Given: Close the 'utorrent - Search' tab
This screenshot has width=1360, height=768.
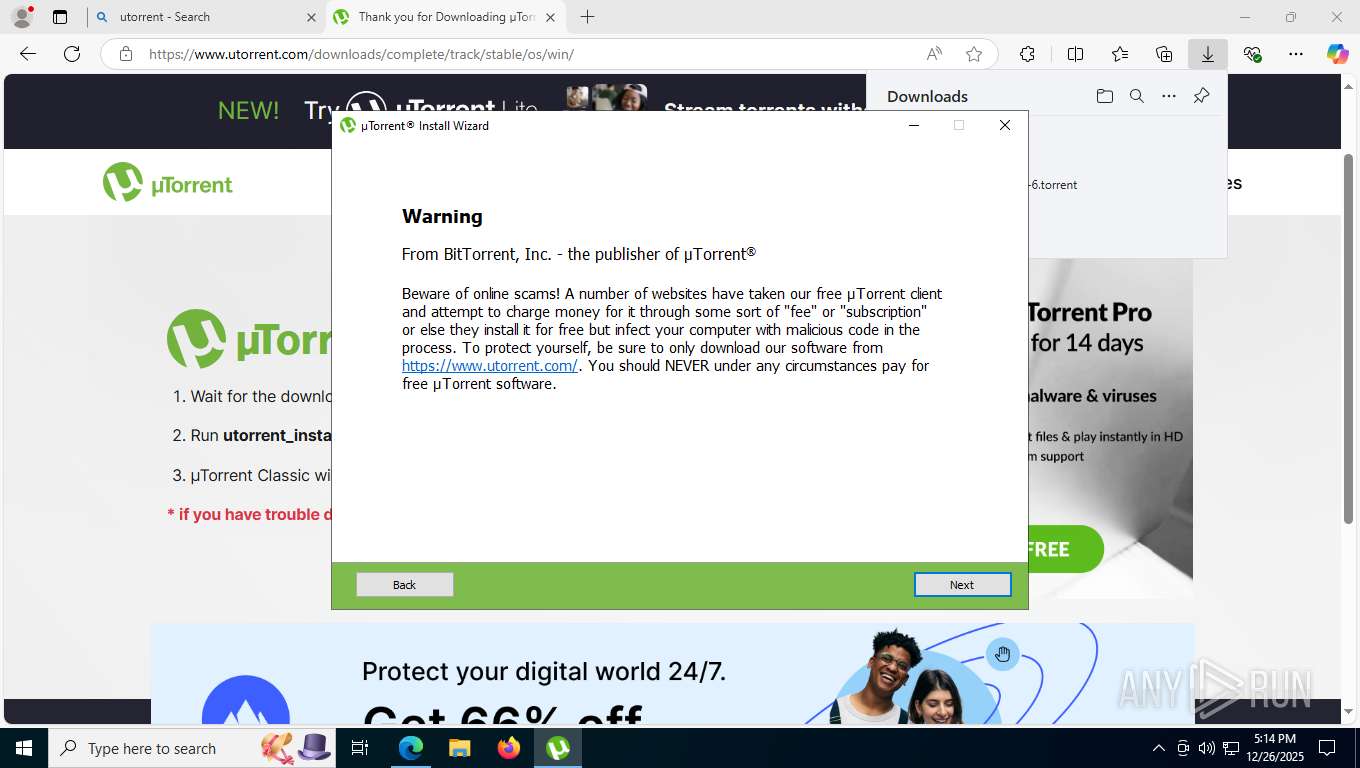Looking at the screenshot, I should pos(311,17).
